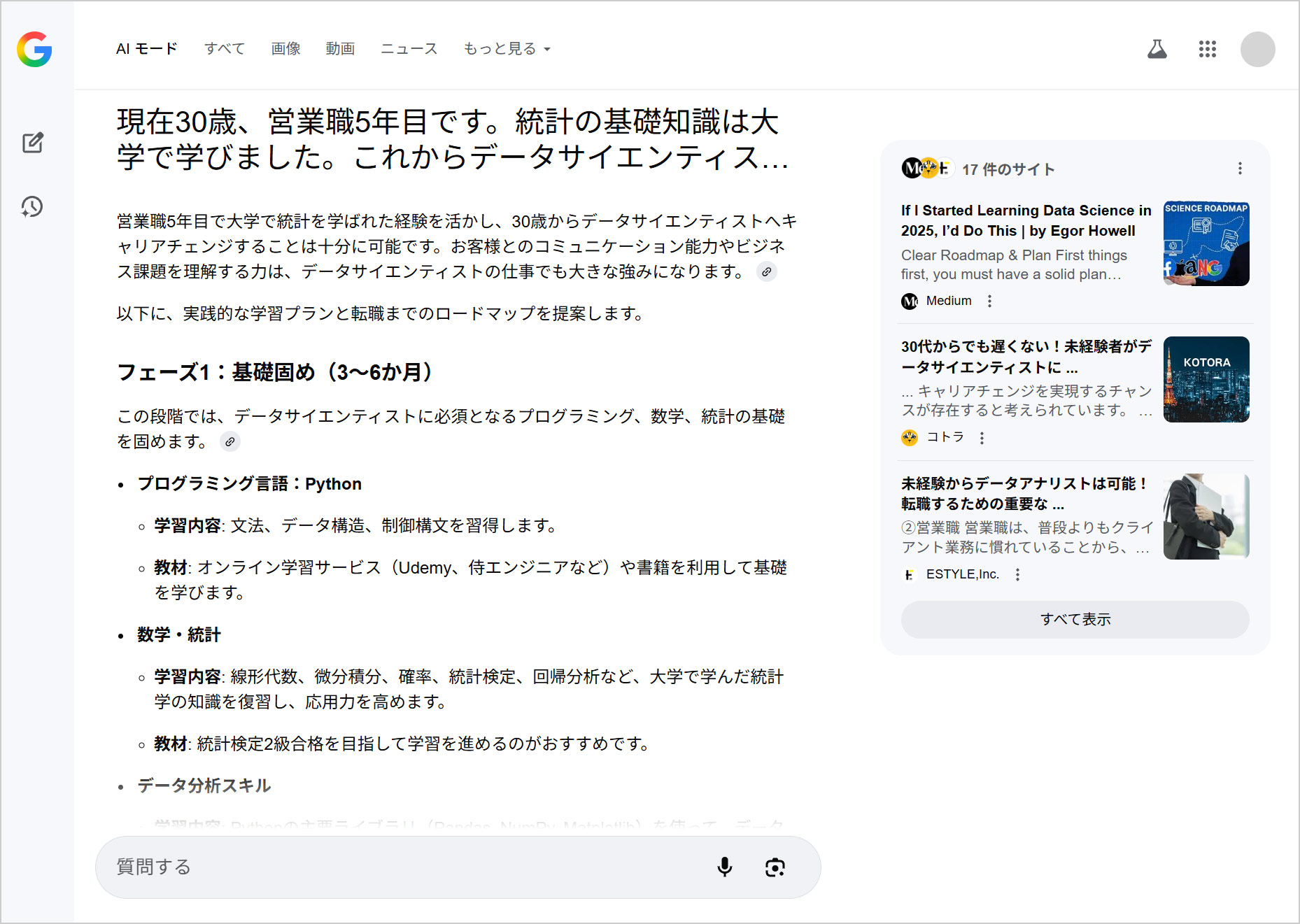The image size is (1300, 924).
Task: Start a new chat with the compose icon
Action: tap(33, 143)
